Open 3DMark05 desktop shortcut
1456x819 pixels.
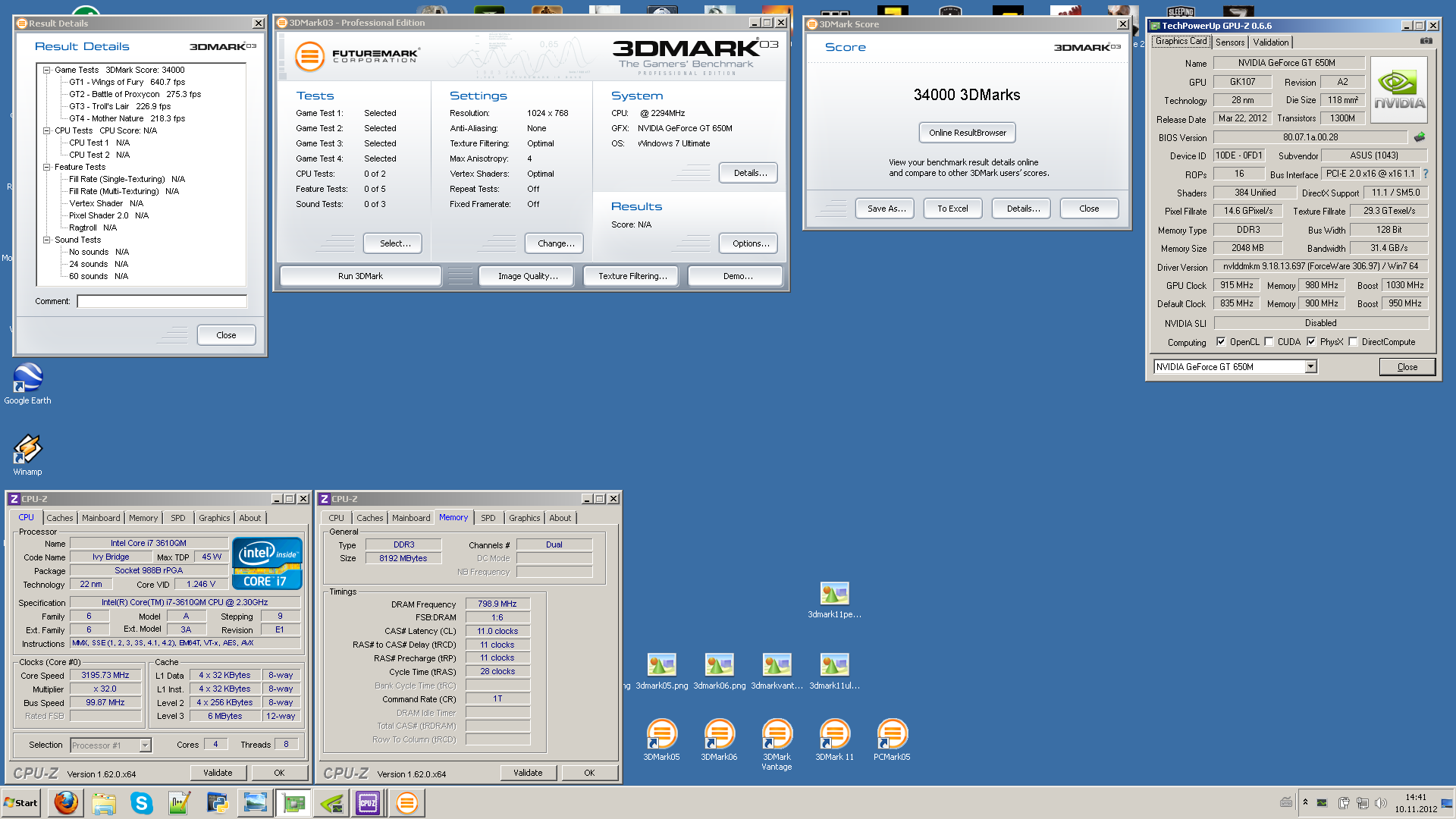click(x=661, y=739)
